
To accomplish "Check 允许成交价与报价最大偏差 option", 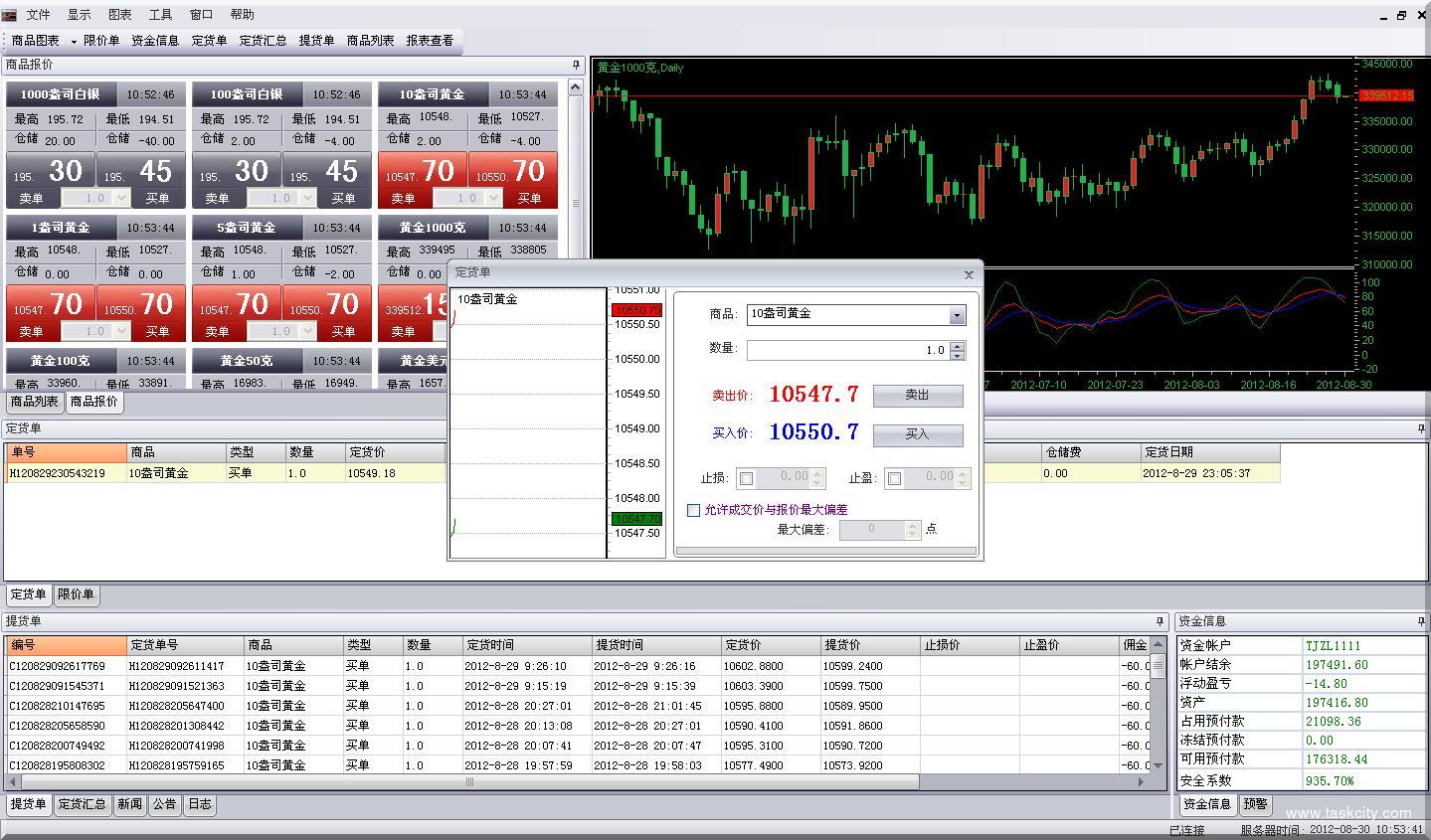I will pos(694,510).
